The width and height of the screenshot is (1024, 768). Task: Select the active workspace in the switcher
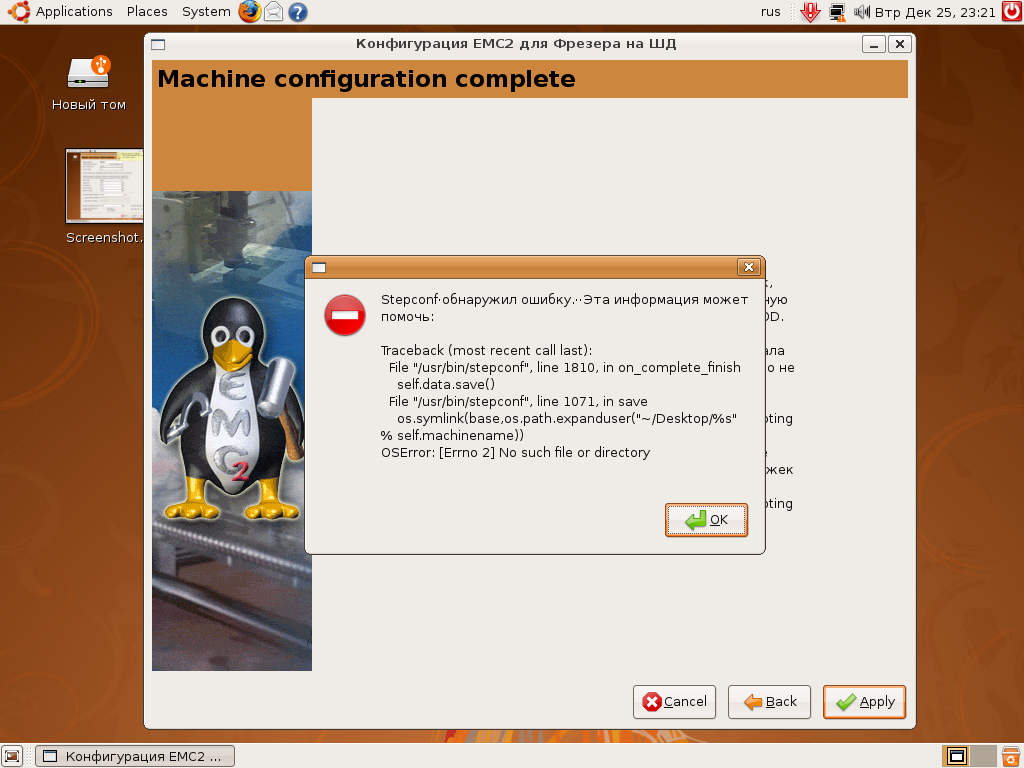click(957, 756)
